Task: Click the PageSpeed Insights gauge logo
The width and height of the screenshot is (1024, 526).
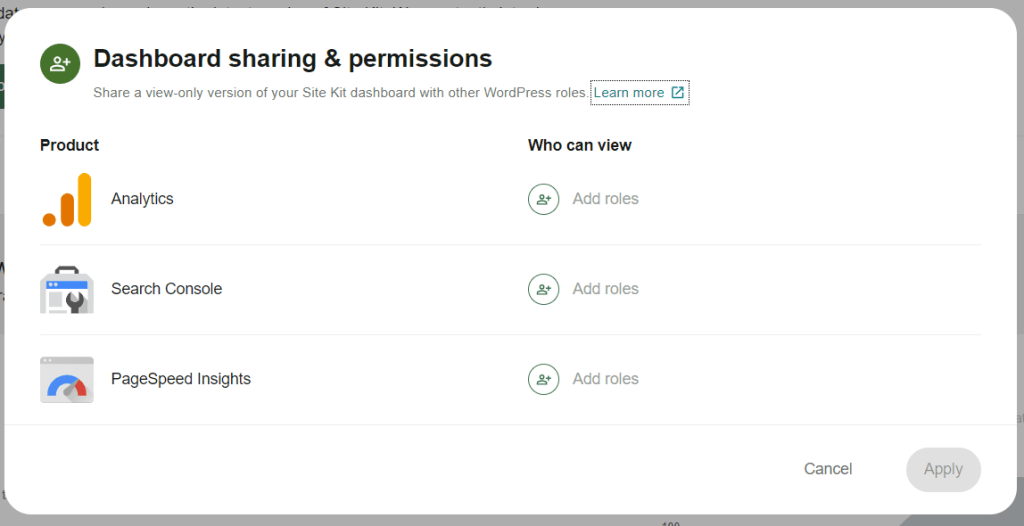Action: point(67,380)
